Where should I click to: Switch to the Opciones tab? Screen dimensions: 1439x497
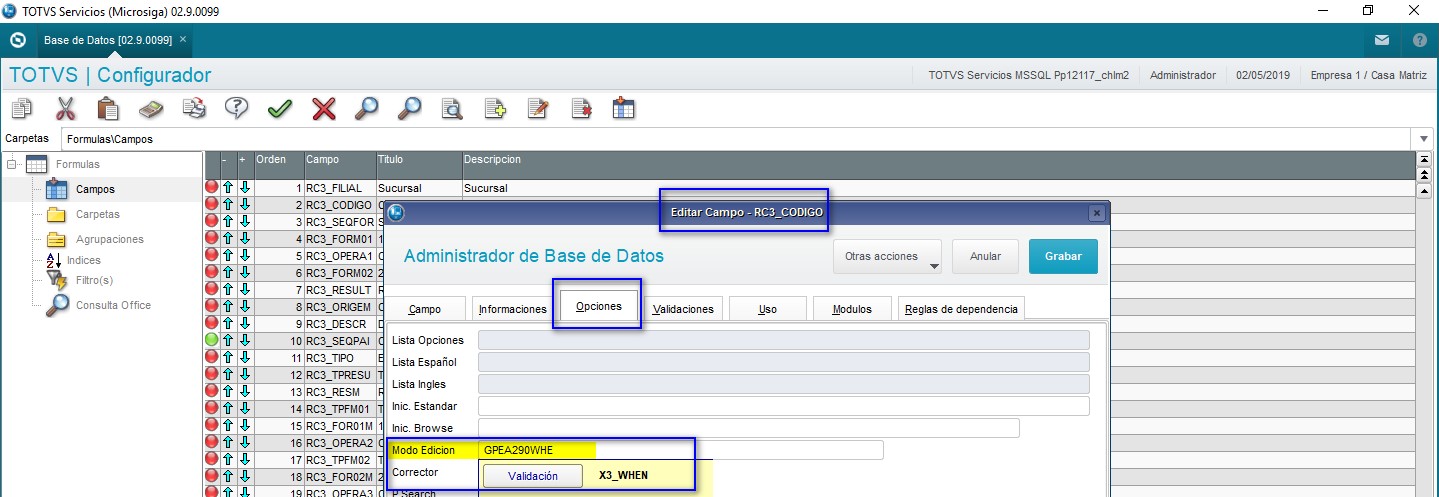(599, 307)
